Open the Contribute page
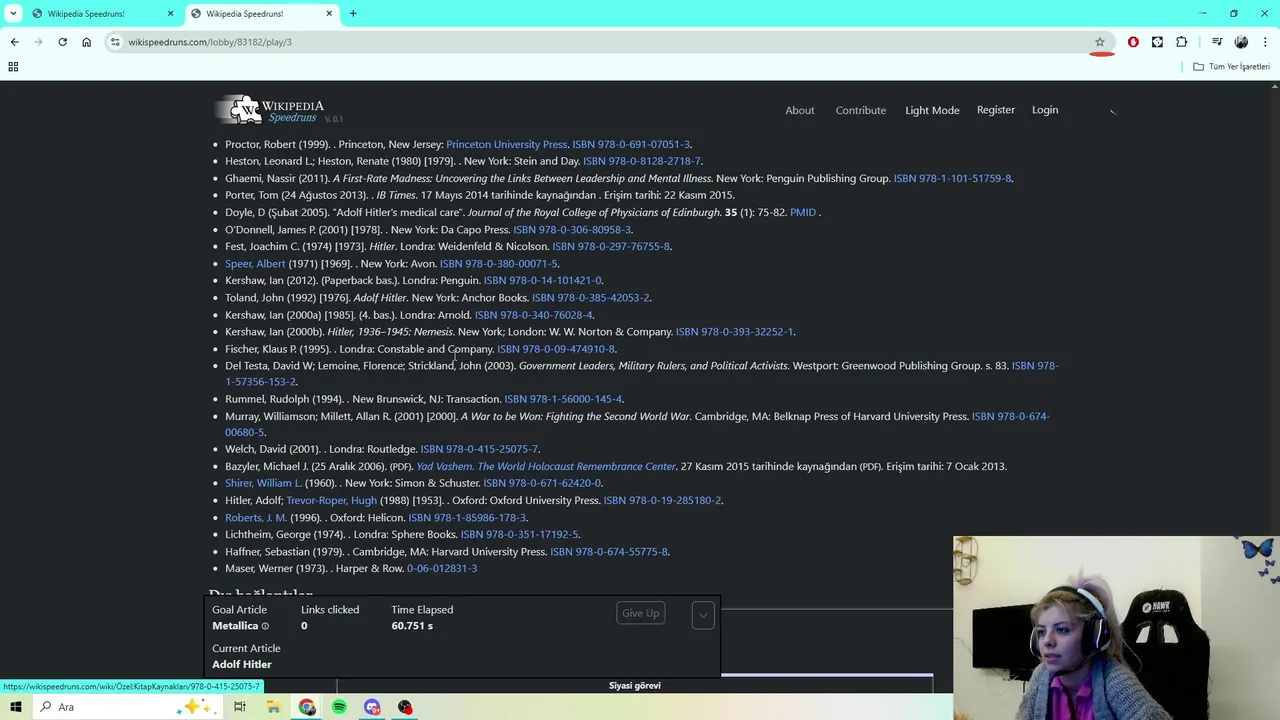Viewport: 1280px width, 720px height. [861, 110]
